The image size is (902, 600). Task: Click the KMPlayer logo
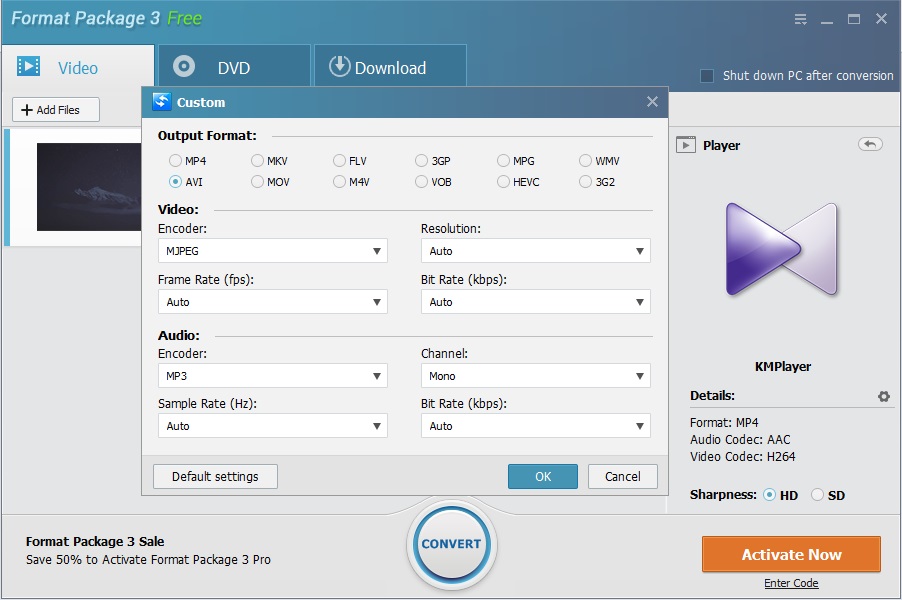pyautogui.click(x=782, y=249)
